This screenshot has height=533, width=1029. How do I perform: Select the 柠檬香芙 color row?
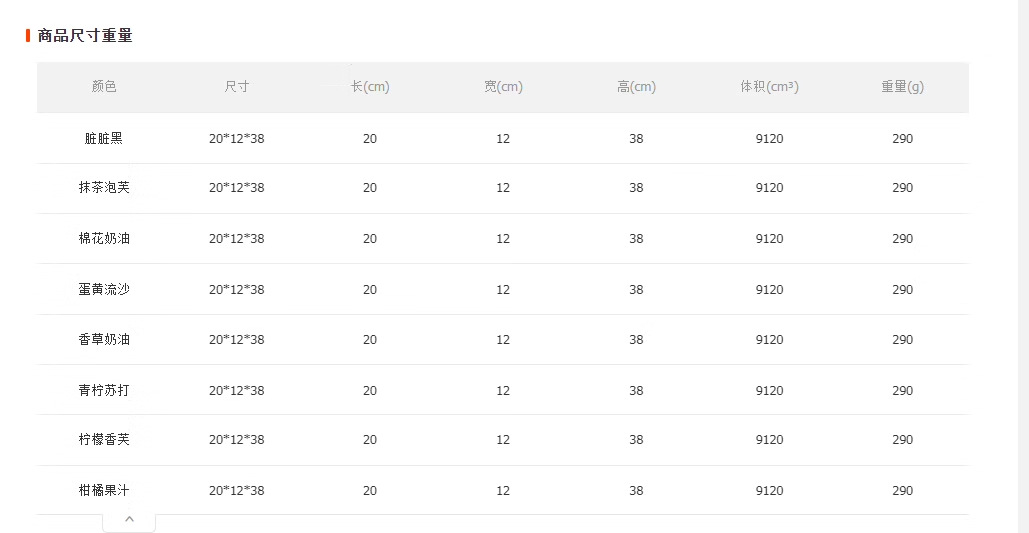click(104, 440)
